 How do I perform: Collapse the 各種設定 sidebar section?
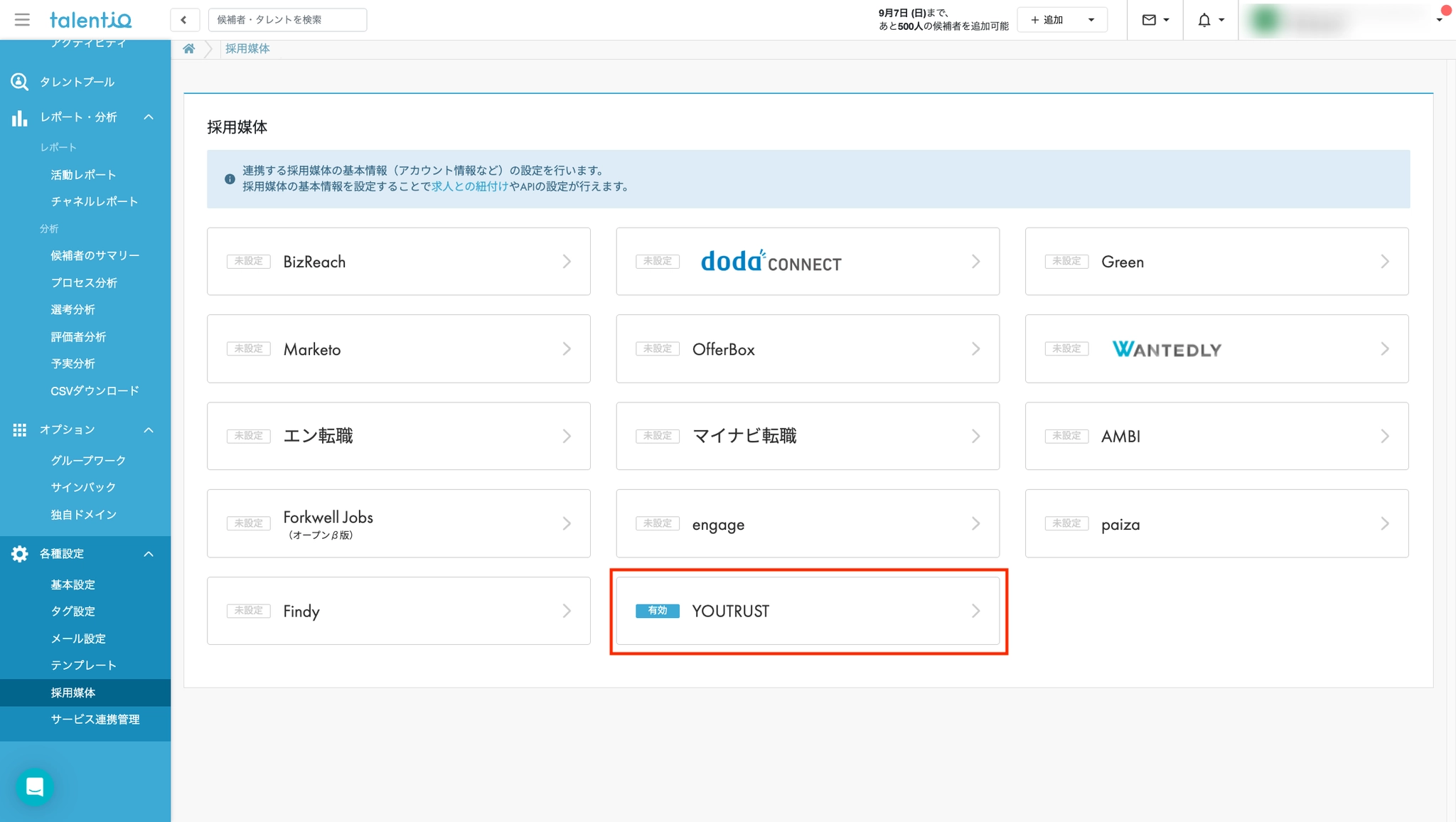149,554
